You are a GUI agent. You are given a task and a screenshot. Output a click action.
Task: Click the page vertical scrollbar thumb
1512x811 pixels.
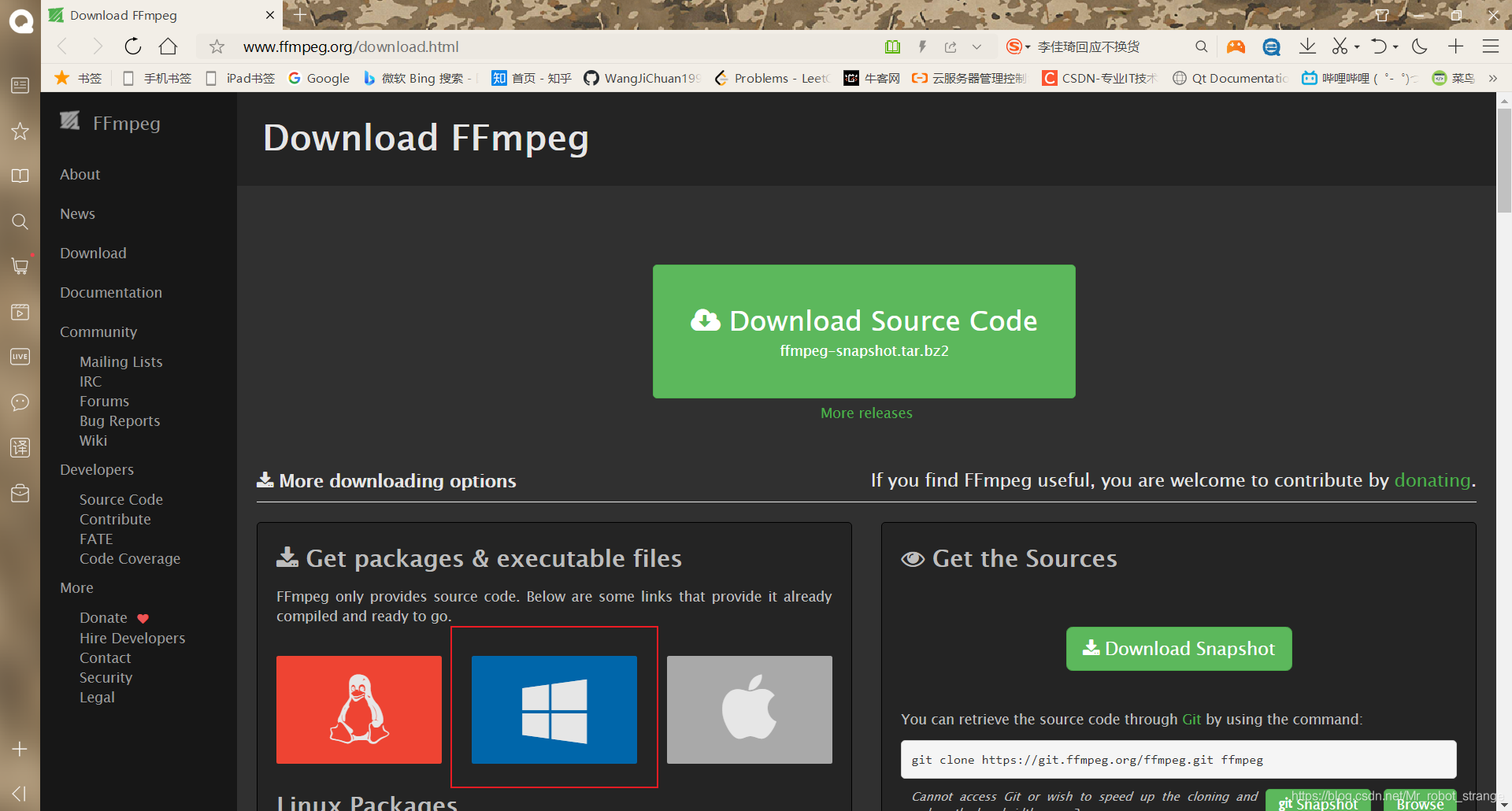point(1504,161)
